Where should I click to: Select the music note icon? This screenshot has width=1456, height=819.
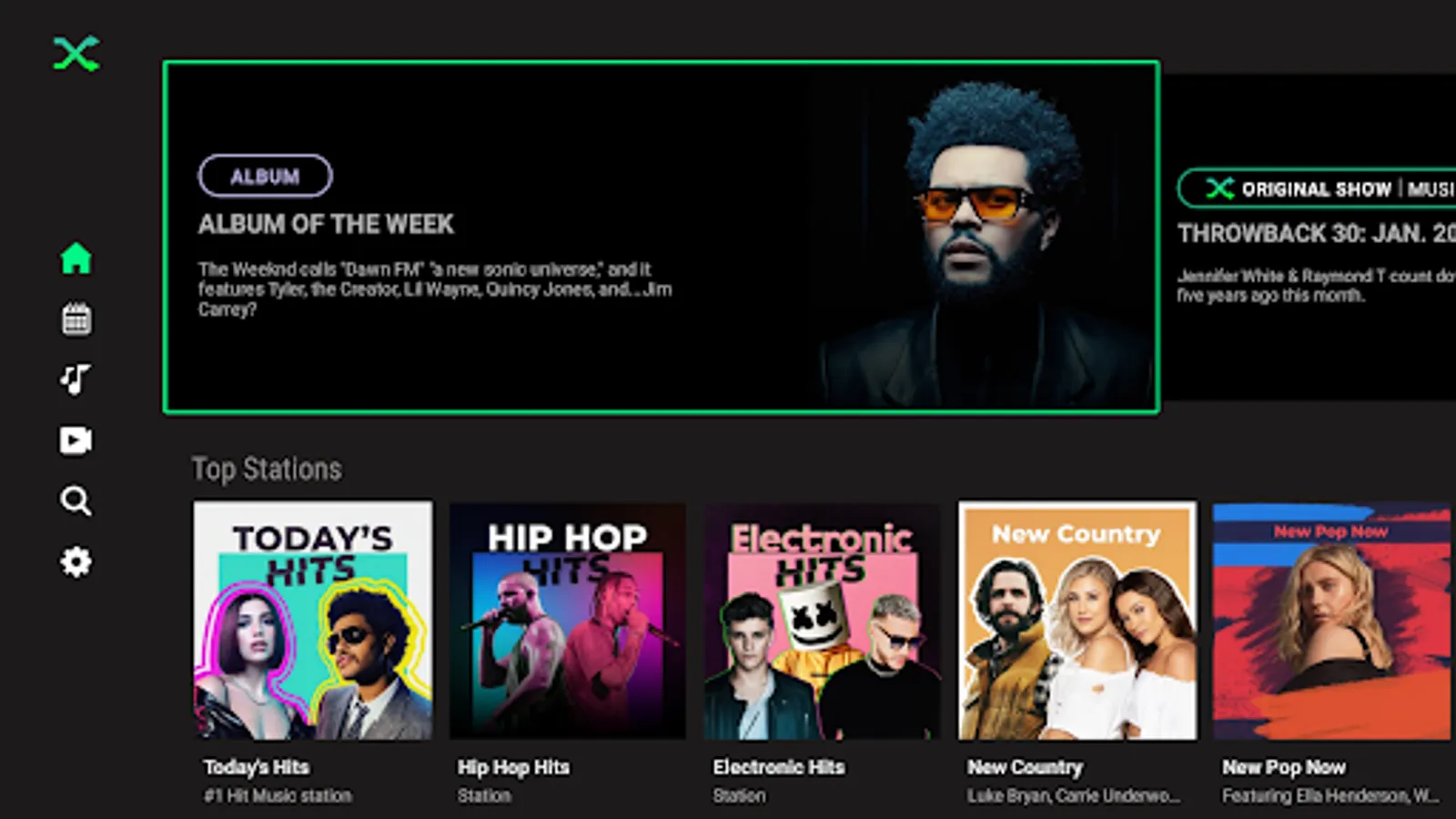[x=76, y=379]
